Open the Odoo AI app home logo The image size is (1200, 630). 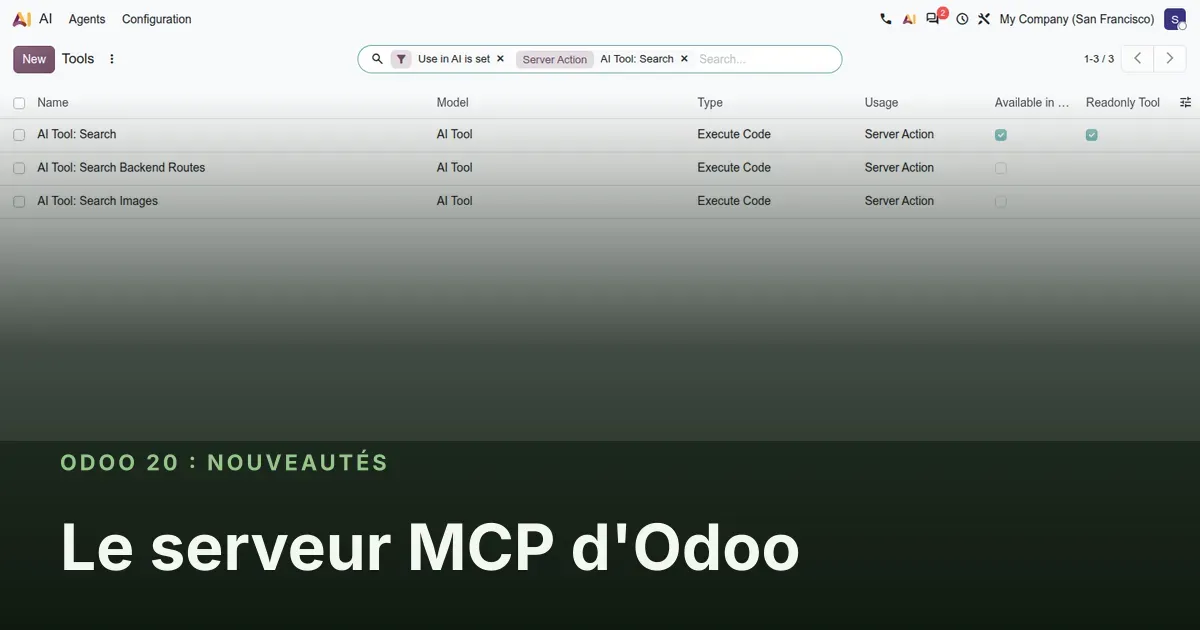tap(22, 19)
